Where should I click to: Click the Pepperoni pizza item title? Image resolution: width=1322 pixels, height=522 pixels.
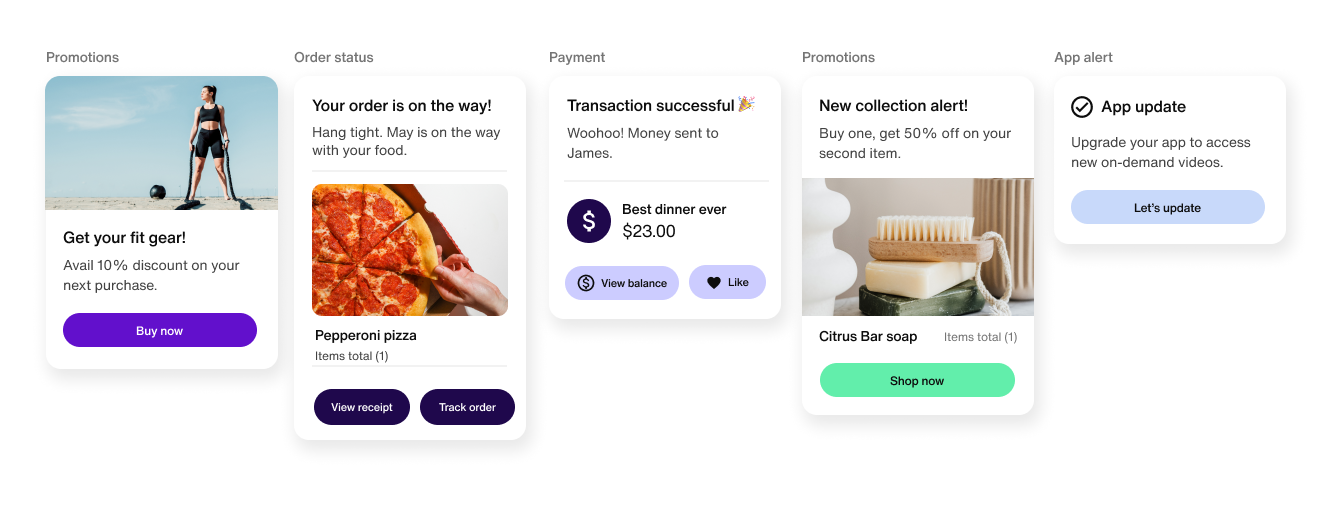pyautogui.click(x=366, y=335)
